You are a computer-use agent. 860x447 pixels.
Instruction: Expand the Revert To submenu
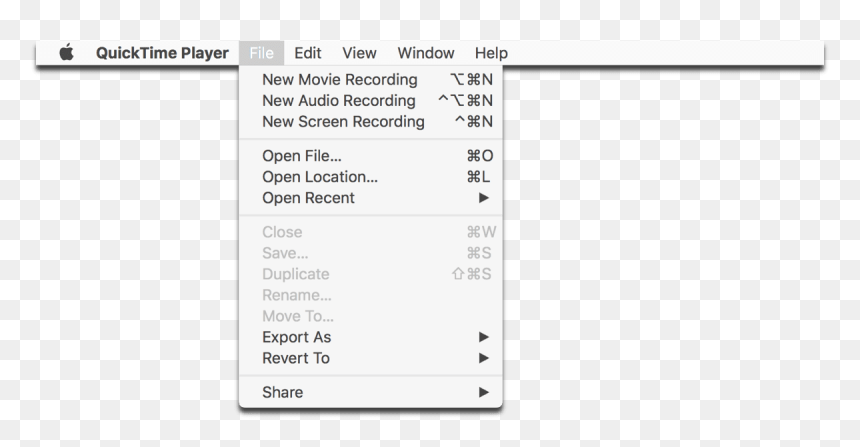371,358
